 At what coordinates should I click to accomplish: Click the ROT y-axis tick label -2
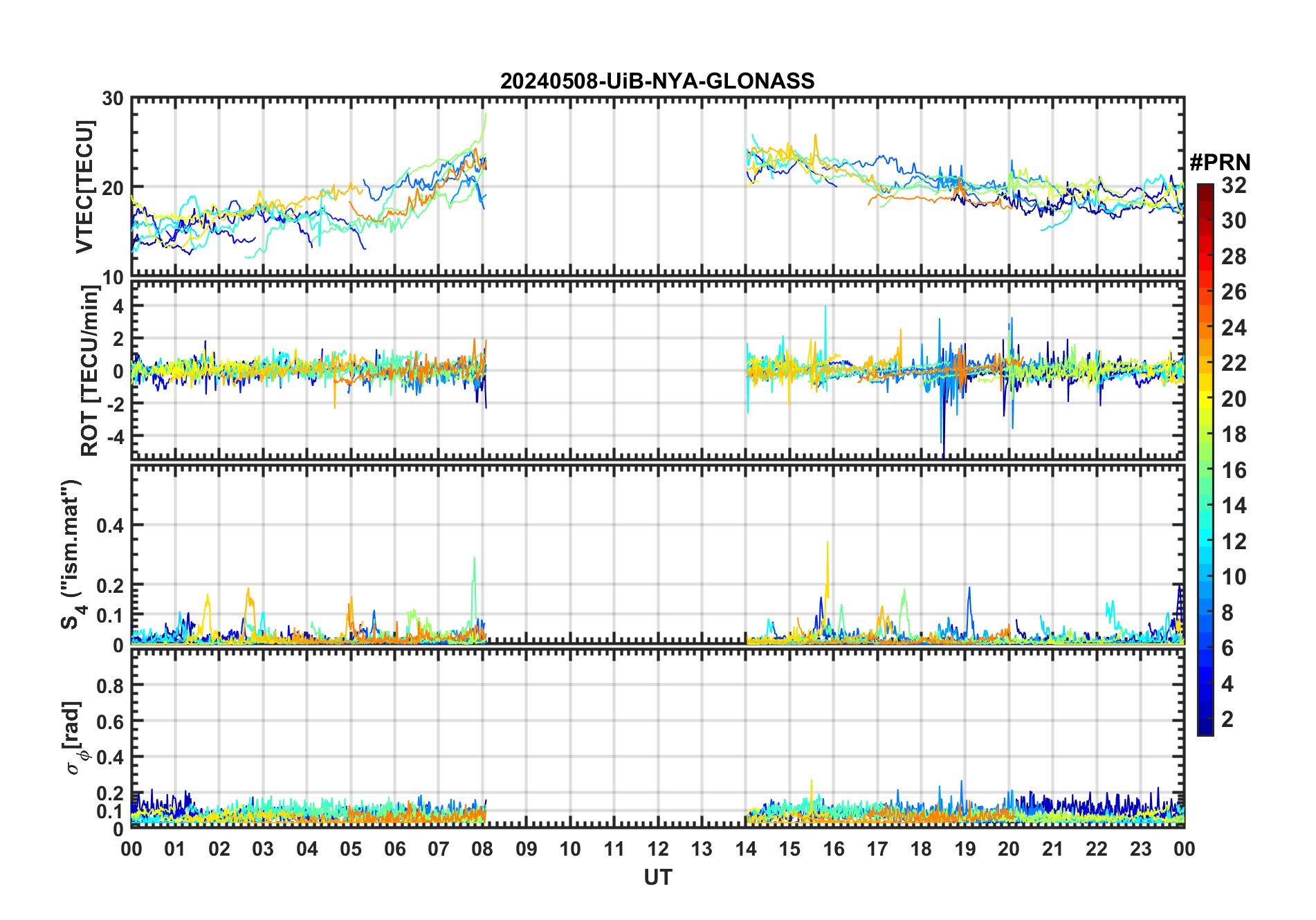[114, 404]
